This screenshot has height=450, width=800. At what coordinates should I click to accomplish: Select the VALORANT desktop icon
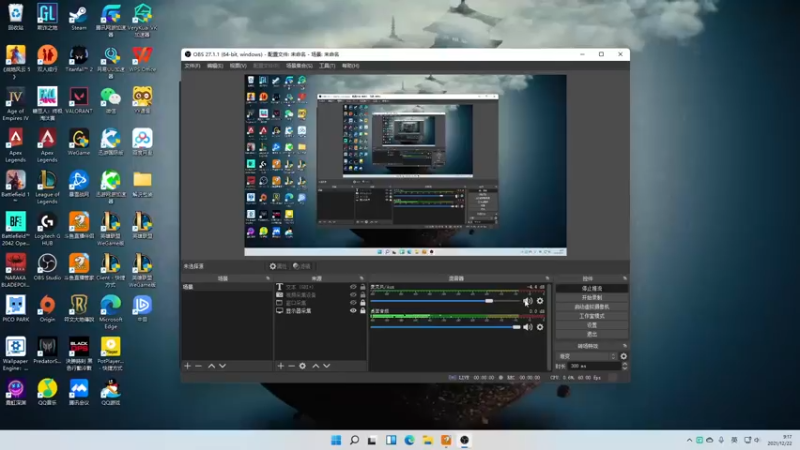pyautogui.click(x=79, y=100)
